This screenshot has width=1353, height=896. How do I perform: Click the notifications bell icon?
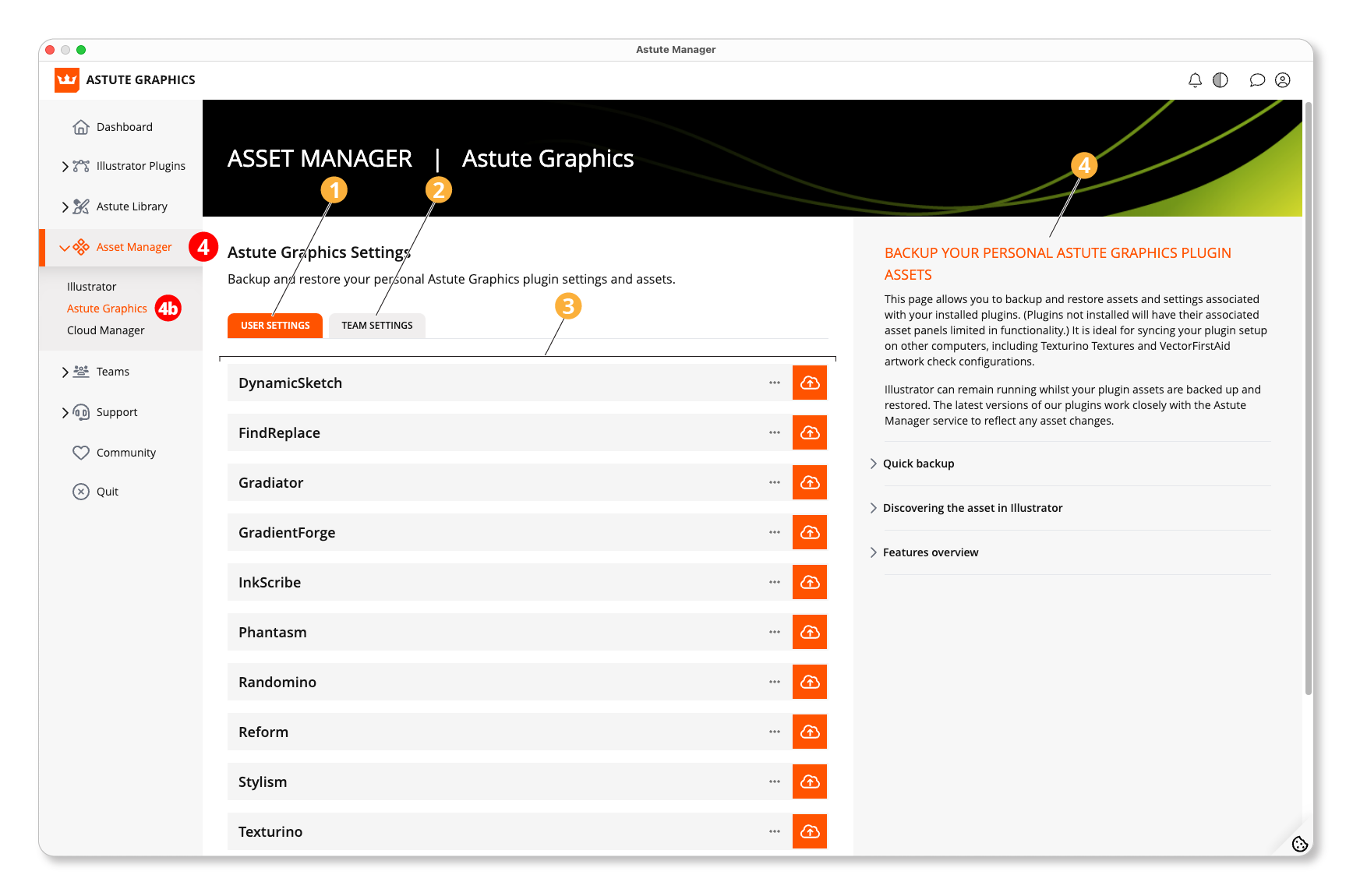(x=1194, y=80)
